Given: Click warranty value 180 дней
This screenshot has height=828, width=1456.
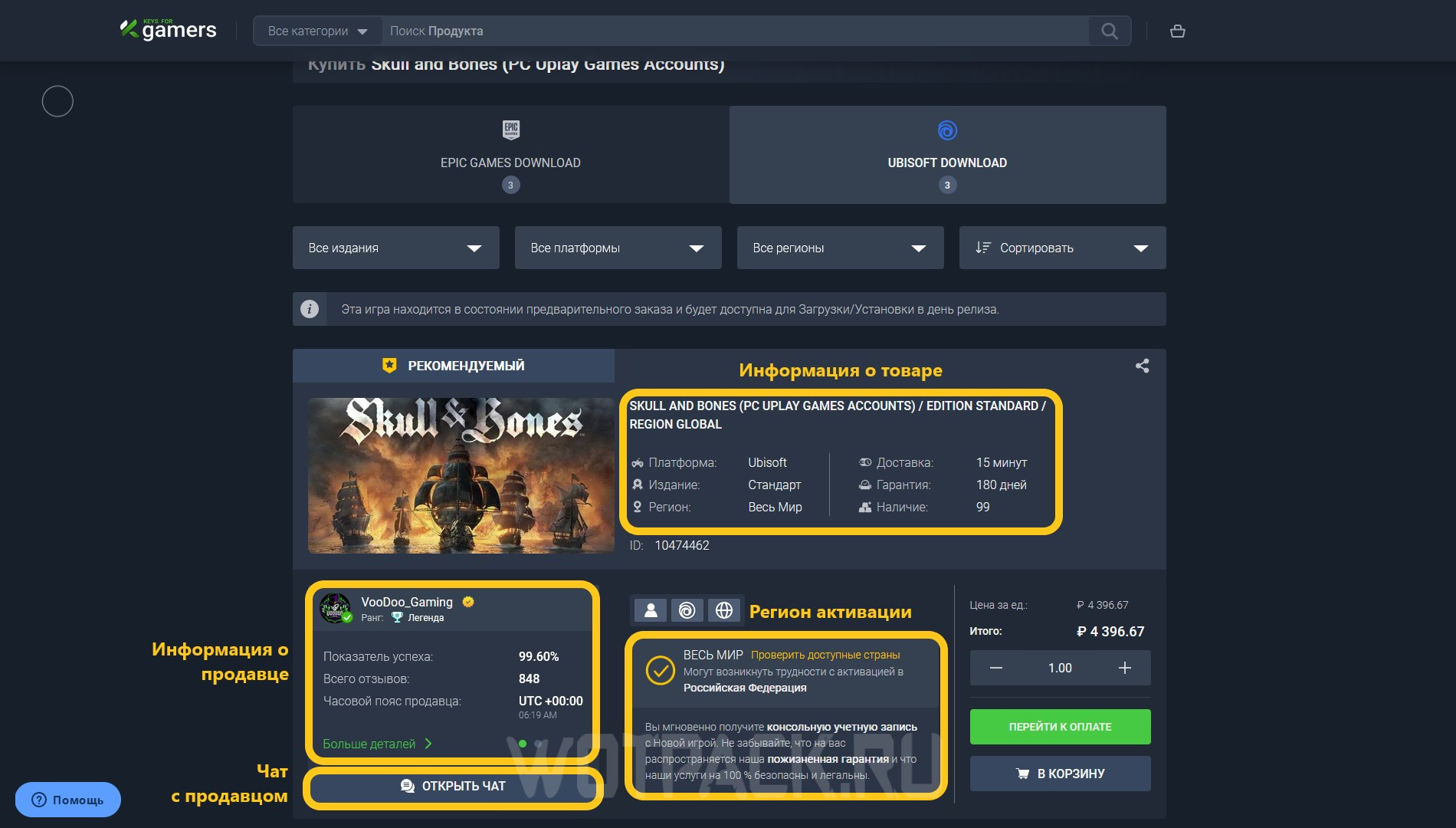Looking at the screenshot, I should point(1001,485).
